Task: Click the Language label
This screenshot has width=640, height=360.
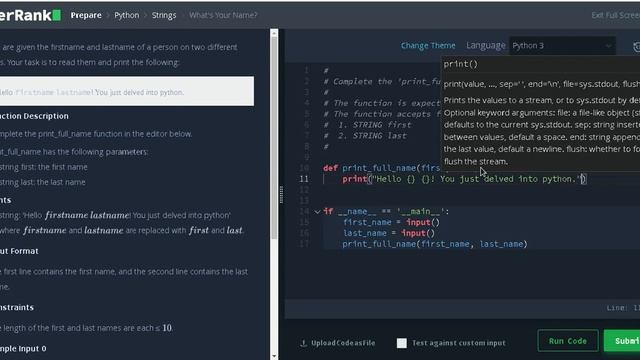Action: (485, 45)
